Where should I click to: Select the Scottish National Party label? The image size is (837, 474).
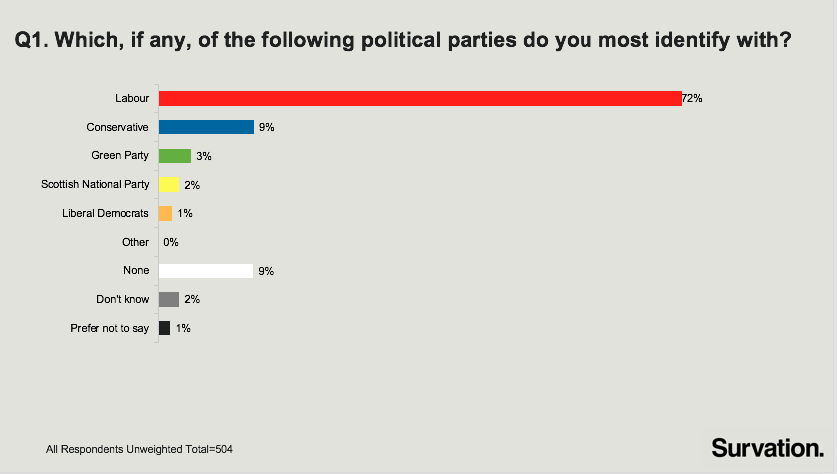[95, 184]
